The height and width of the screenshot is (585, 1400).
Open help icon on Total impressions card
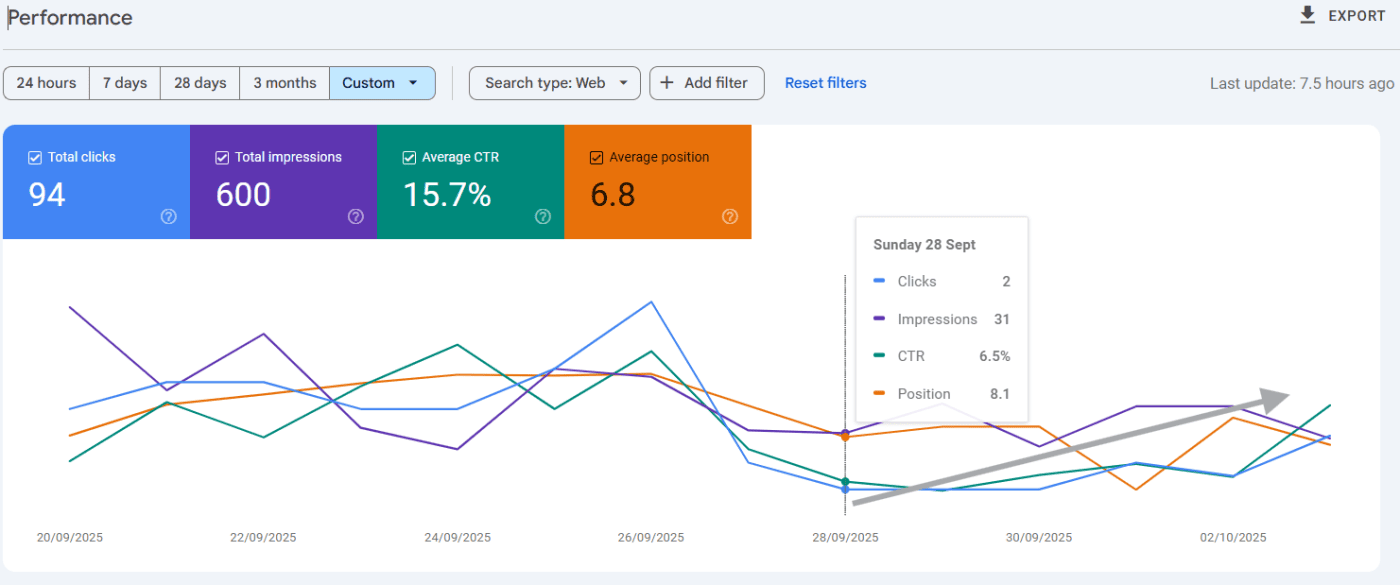point(355,217)
